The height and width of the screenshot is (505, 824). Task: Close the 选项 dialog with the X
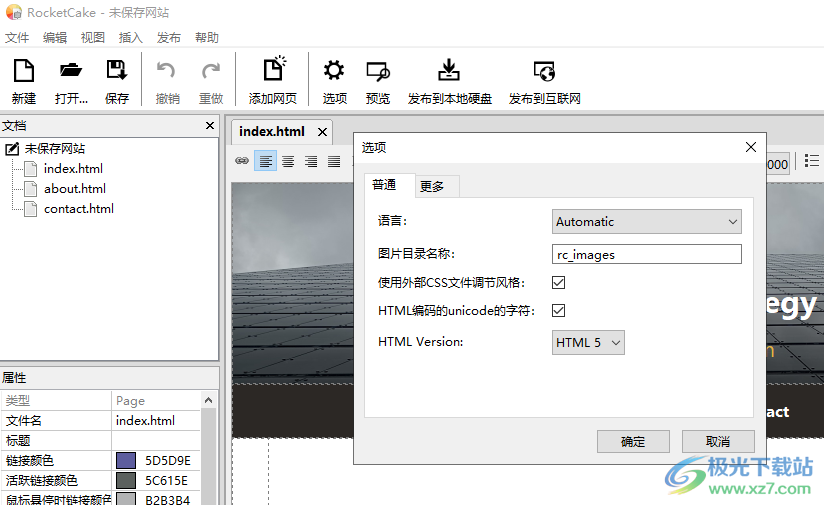(x=751, y=147)
